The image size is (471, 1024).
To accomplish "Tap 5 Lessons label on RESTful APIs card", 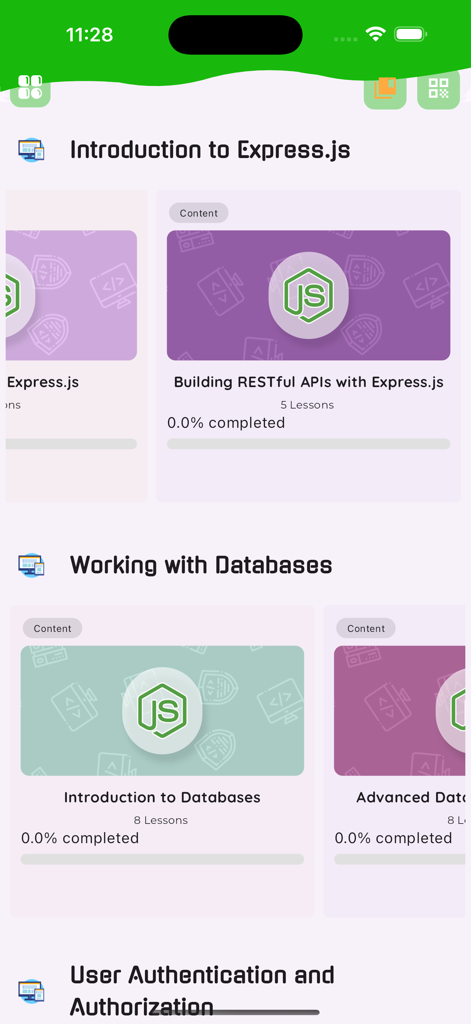I will pyautogui.click(x=307, y=405).
